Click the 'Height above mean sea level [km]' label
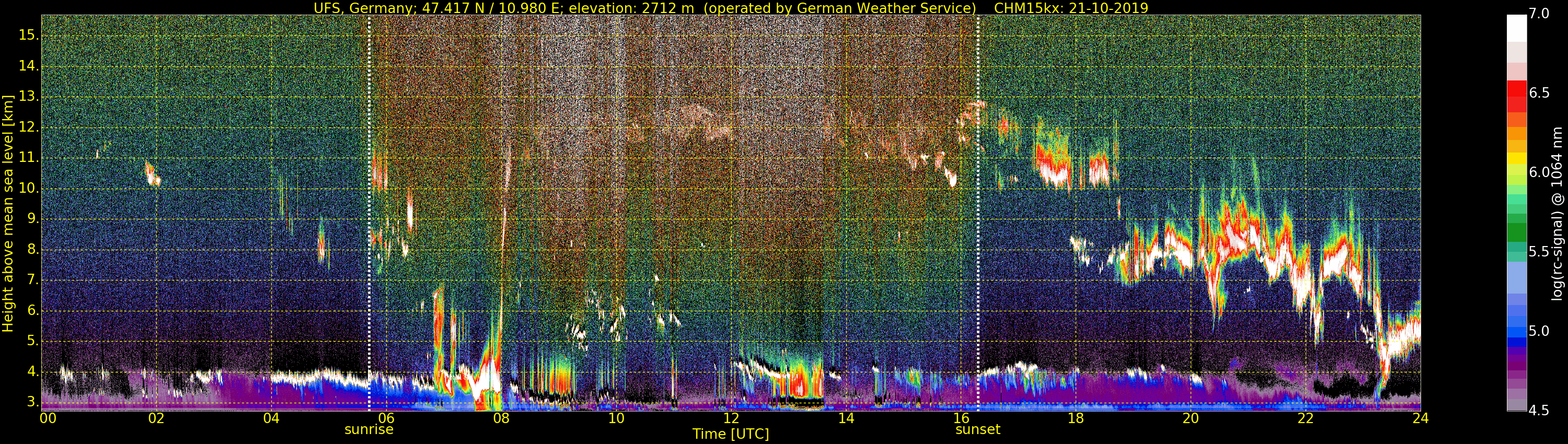Screen dimensions: 1568x444 pyautogui.click(x=8, y=213)
